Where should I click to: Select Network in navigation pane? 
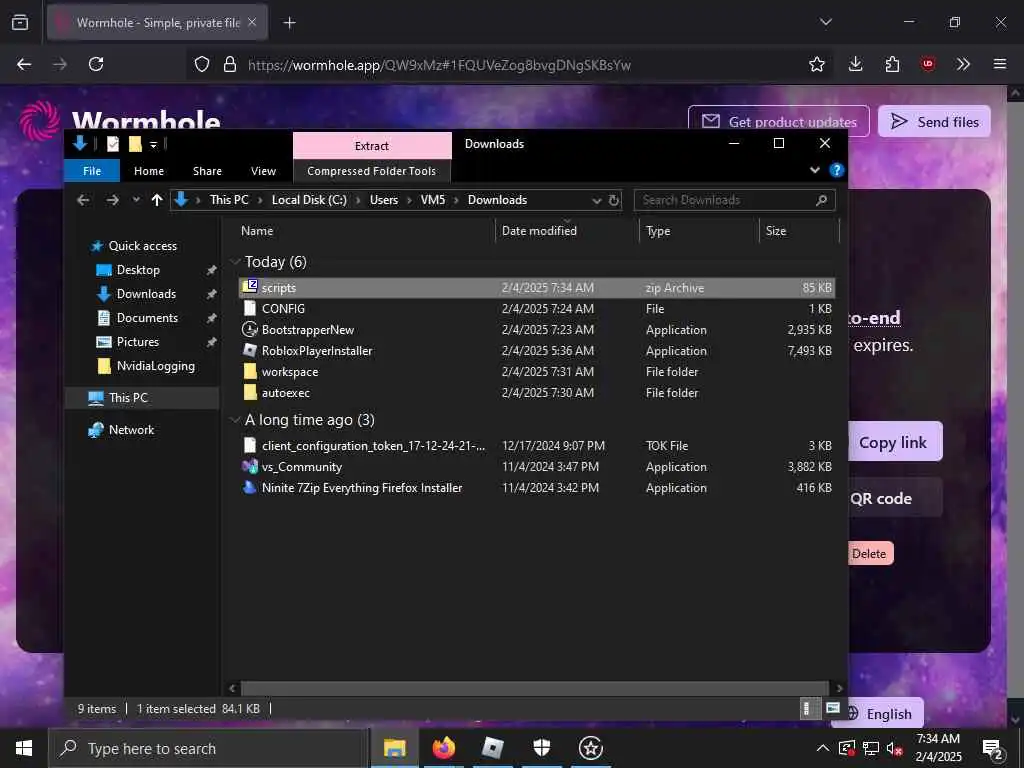tap(131, 430)
